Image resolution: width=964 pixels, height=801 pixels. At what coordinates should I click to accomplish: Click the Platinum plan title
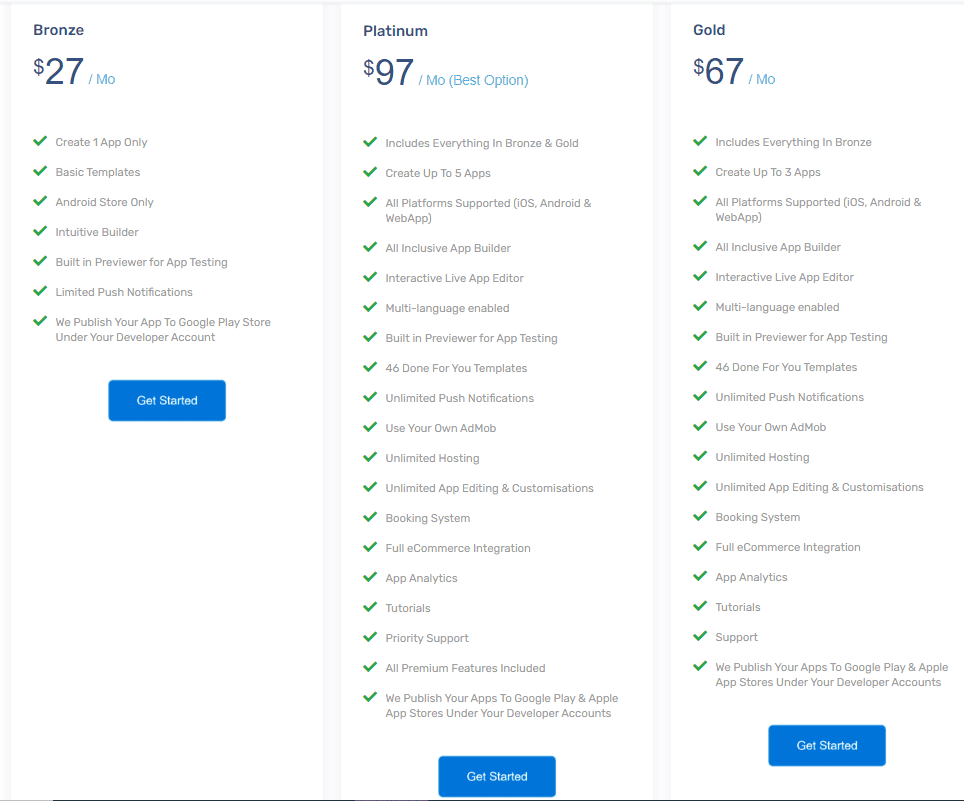click(x=395, y=31)
